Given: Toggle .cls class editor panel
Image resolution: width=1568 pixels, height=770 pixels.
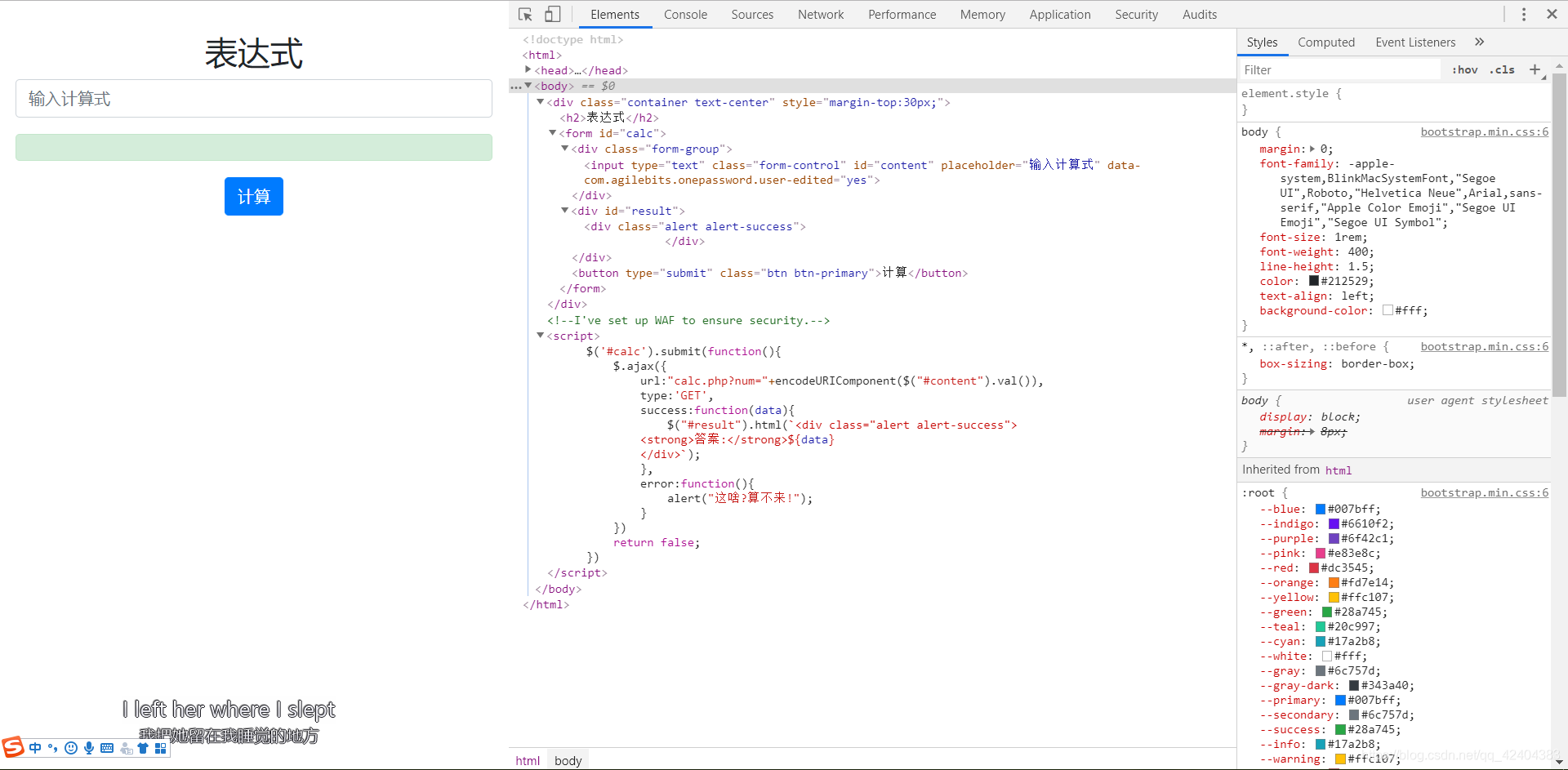Looking at the screenshot, I should pos(1502,70).
